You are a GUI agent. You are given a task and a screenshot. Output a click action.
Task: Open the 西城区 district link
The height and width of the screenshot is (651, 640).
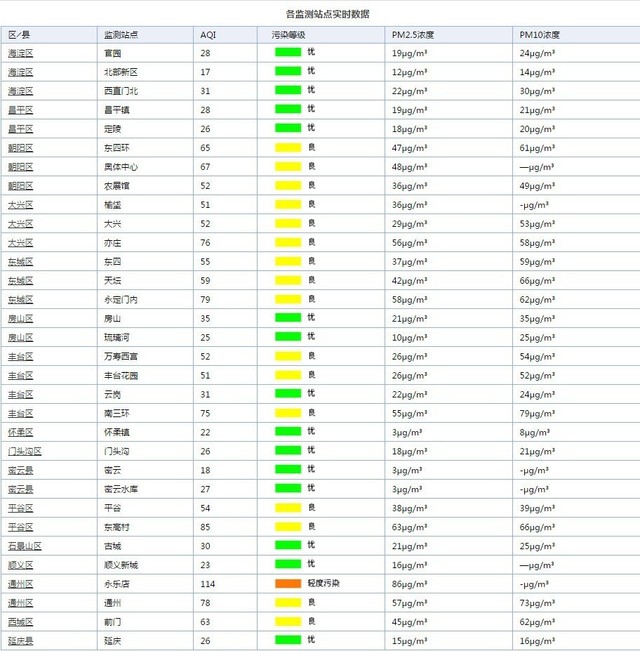21,622
